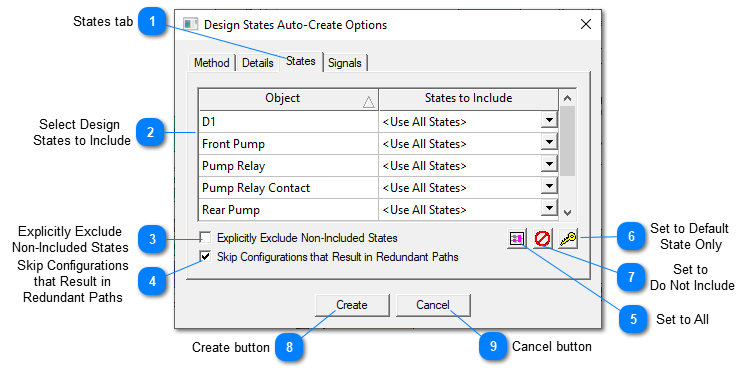Image resolution: width=751 pixels, height=372 pixels.
Task: Sort by the Object column header
Action: (x=289, y=99)
